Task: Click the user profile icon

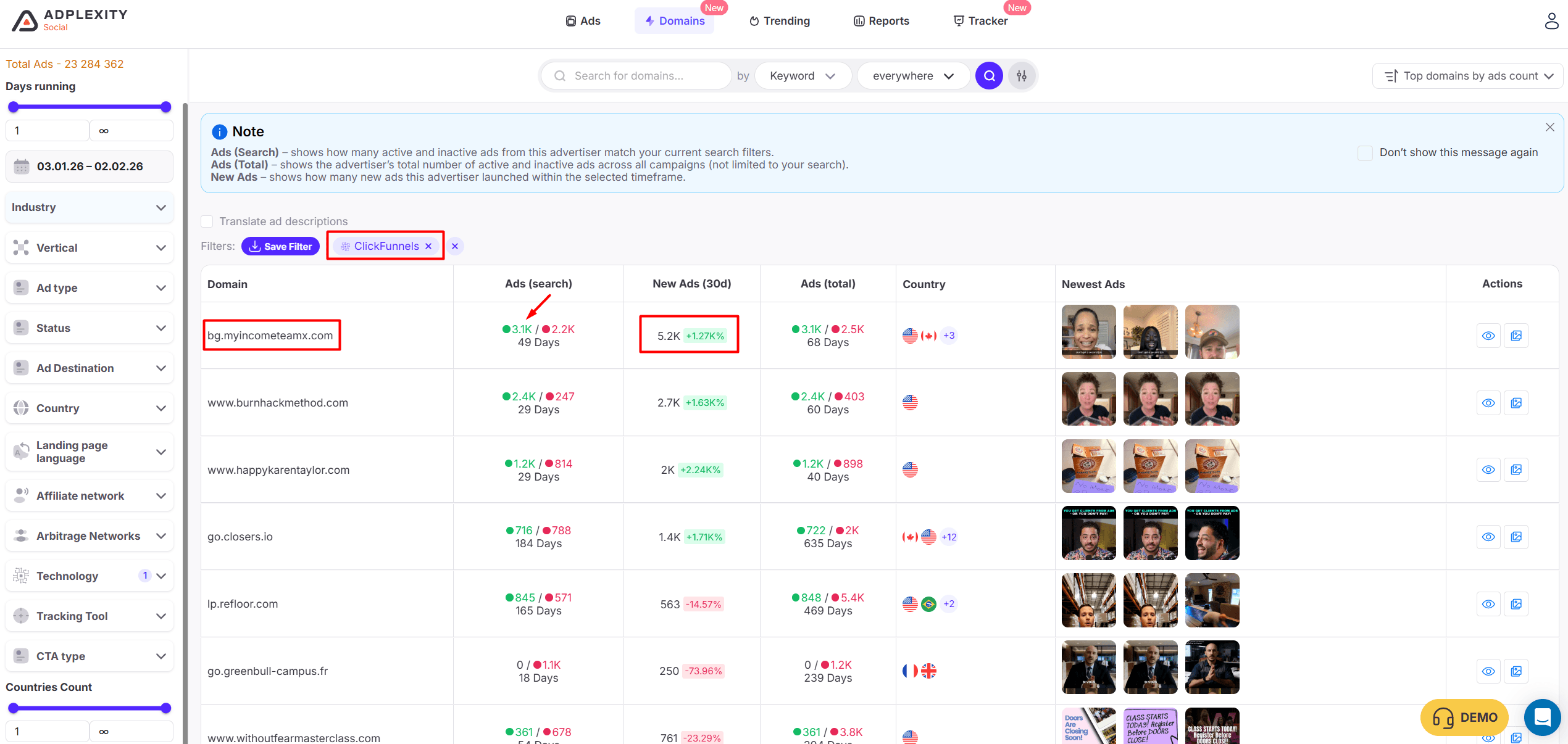Action: coord(1551,21)
